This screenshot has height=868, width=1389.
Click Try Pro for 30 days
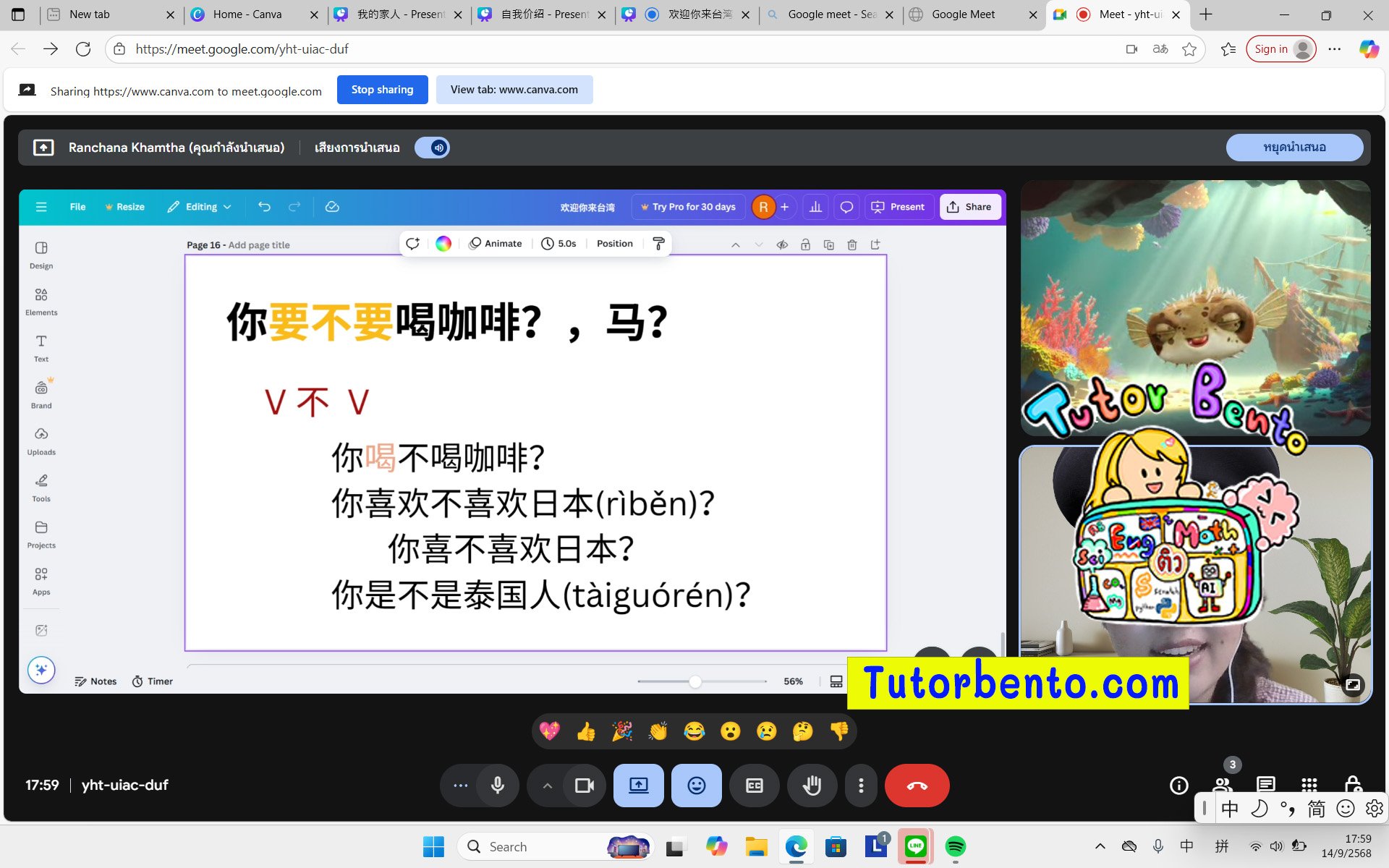coord(688,206)
